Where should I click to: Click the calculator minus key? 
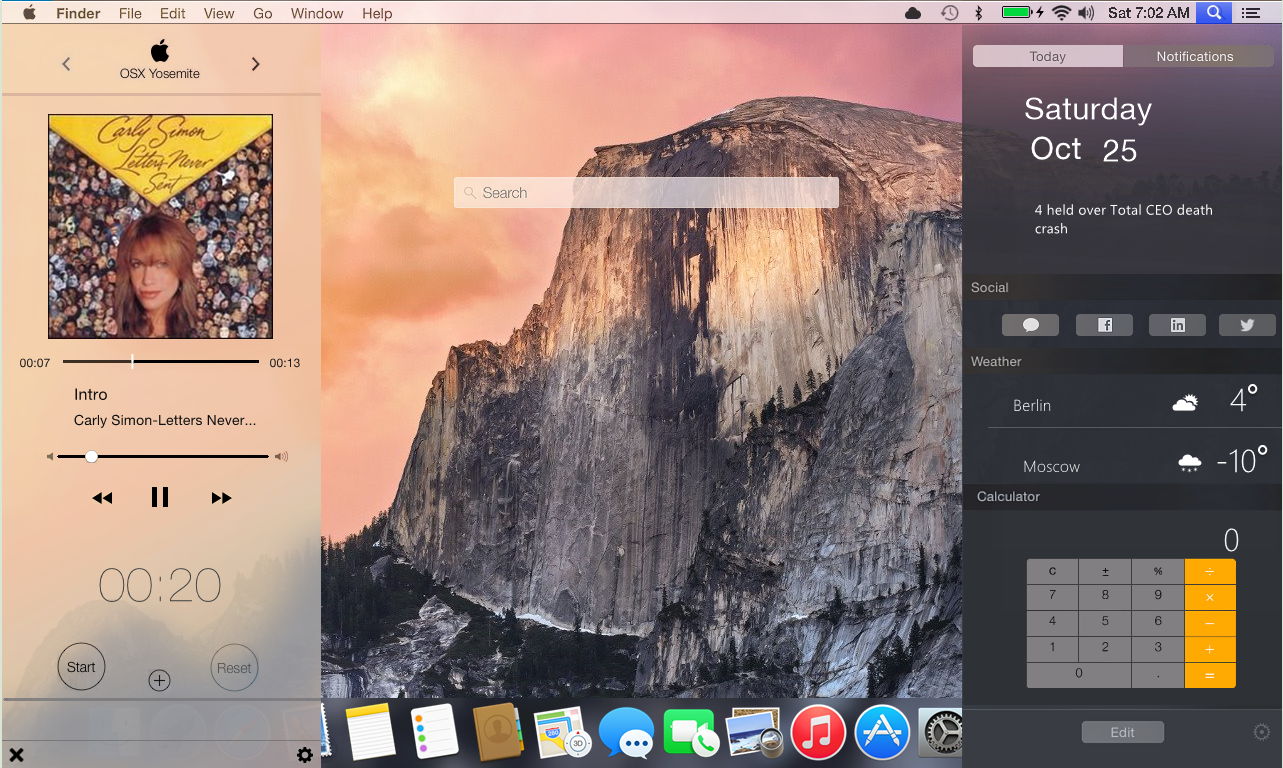pyautogui.click(x=1210, y=624)
